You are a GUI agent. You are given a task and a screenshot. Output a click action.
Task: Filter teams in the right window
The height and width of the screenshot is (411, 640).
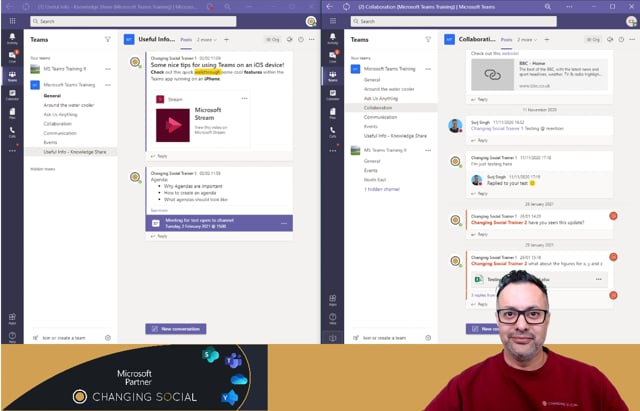[428, 39]
